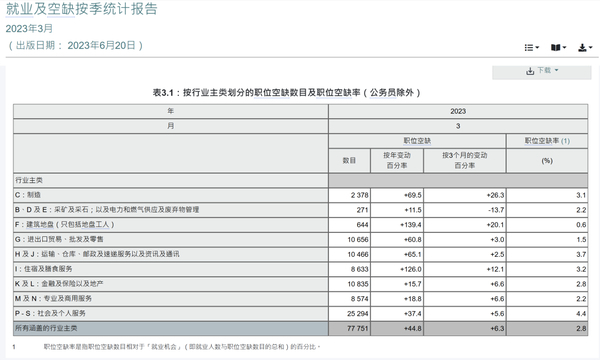This screenshot has height=360, width=600.
Task: Click the 行业主类 row header
Action: (171, 181)
